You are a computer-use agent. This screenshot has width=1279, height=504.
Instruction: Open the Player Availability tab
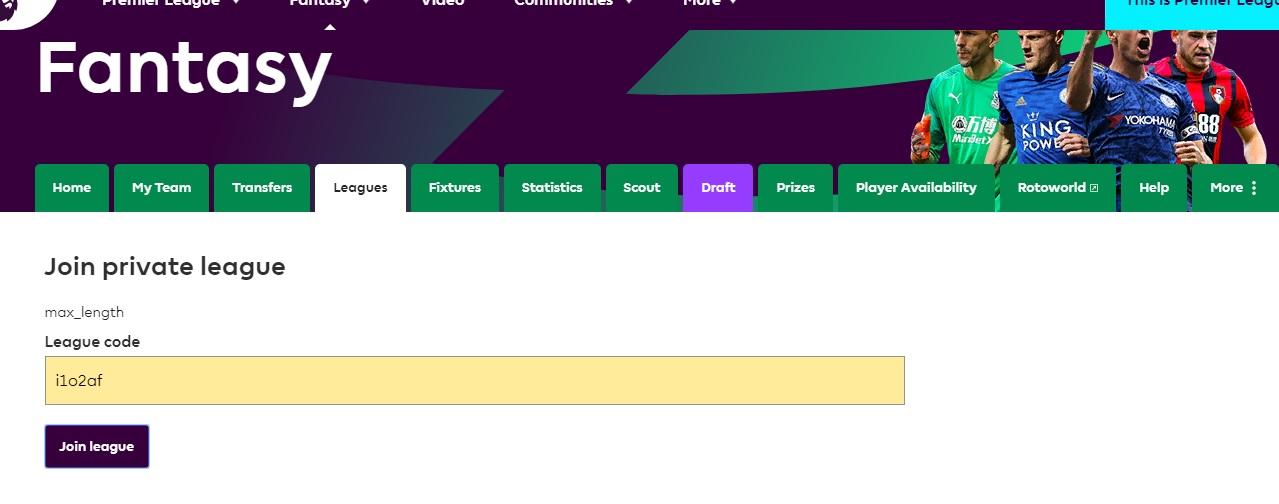click(916, 188)
